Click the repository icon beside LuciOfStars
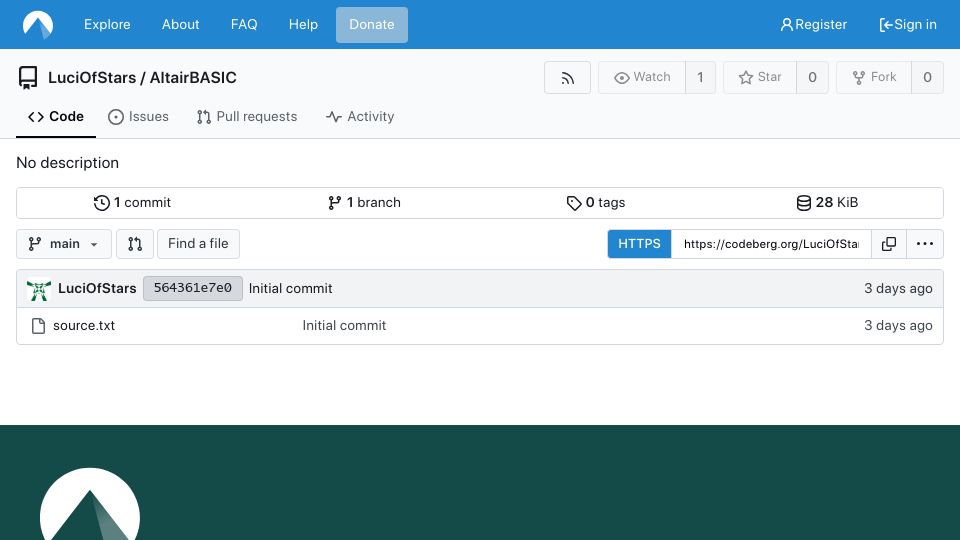960x540 pixels. [x=28, y=78]
